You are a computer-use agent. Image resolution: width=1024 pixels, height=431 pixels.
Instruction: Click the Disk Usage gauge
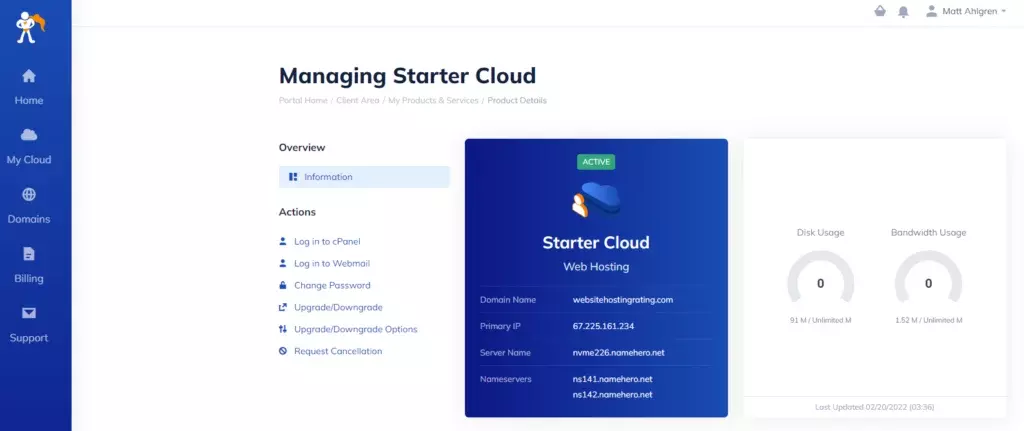point(820,277)
